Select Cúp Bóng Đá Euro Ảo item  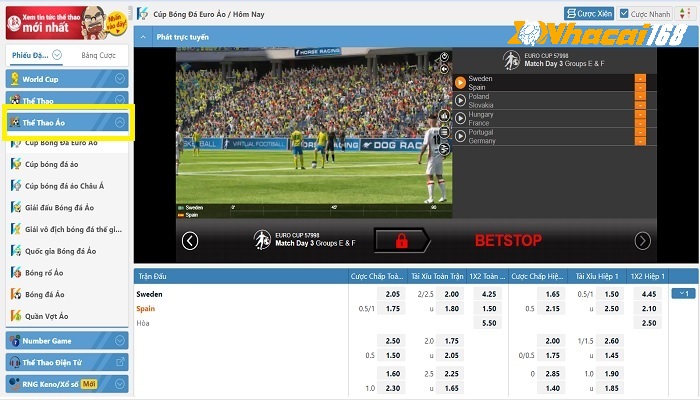coord(61,143)
